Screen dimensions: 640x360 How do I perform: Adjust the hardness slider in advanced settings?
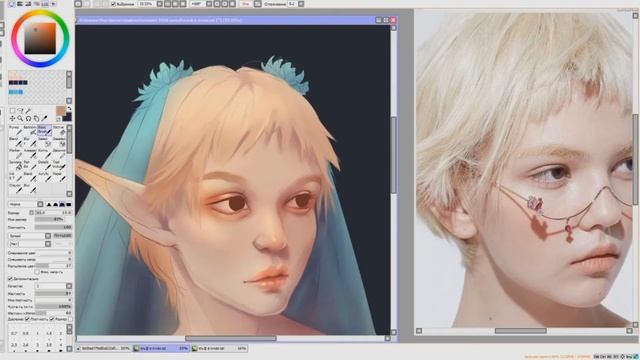point(53,293)
